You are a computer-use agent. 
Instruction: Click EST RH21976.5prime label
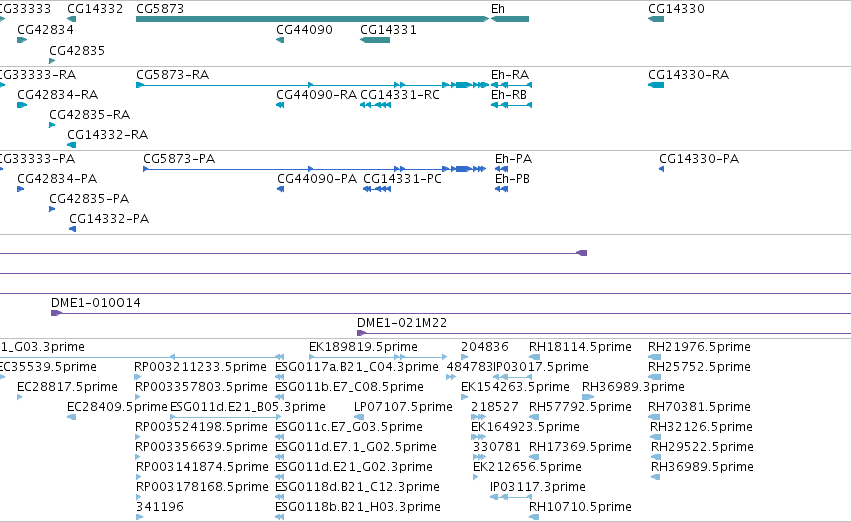coord(700,347)
